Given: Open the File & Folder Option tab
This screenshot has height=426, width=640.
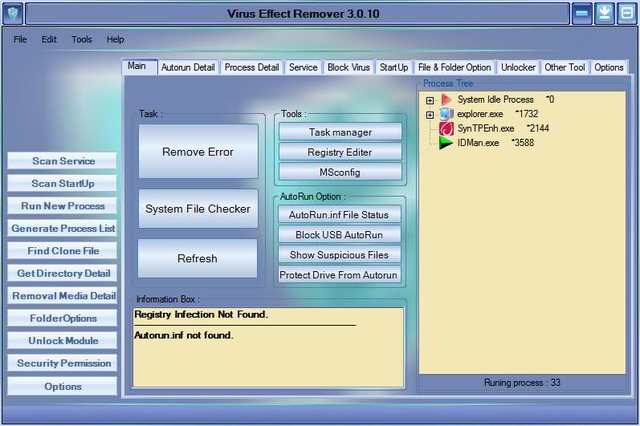Looking at the screenshot, I should coord(454,67).
